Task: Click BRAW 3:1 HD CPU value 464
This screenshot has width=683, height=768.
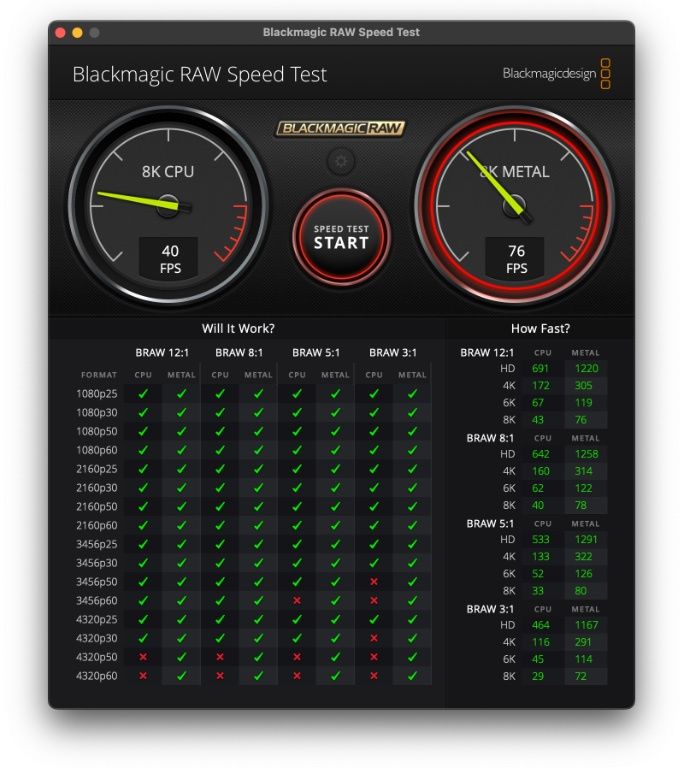Action: [x=540, y=625]
